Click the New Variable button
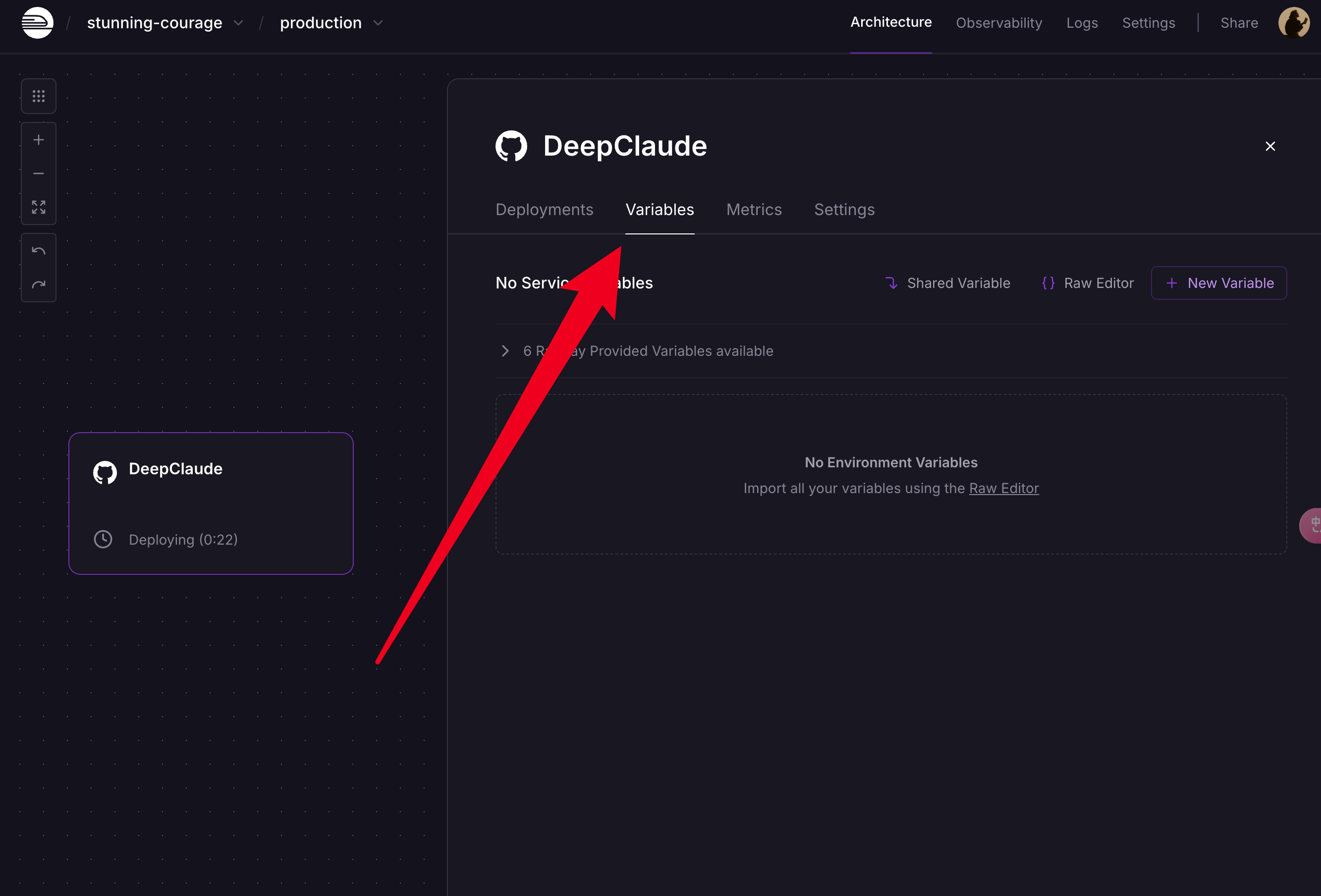This screenshot has height=896, width=1321. (1219, 283)
